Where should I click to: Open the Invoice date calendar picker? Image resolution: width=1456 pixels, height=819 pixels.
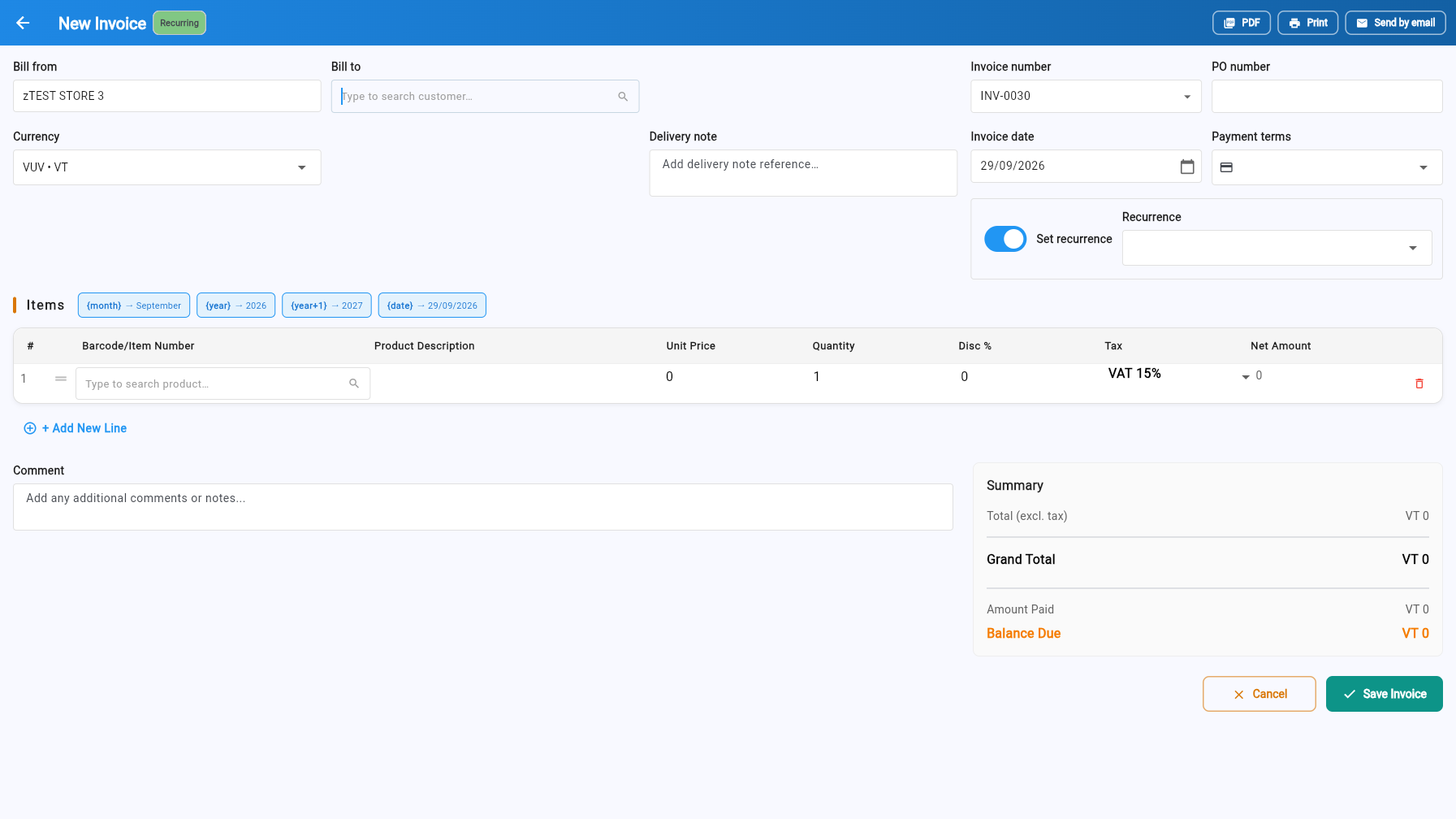tap(1187, 167)
